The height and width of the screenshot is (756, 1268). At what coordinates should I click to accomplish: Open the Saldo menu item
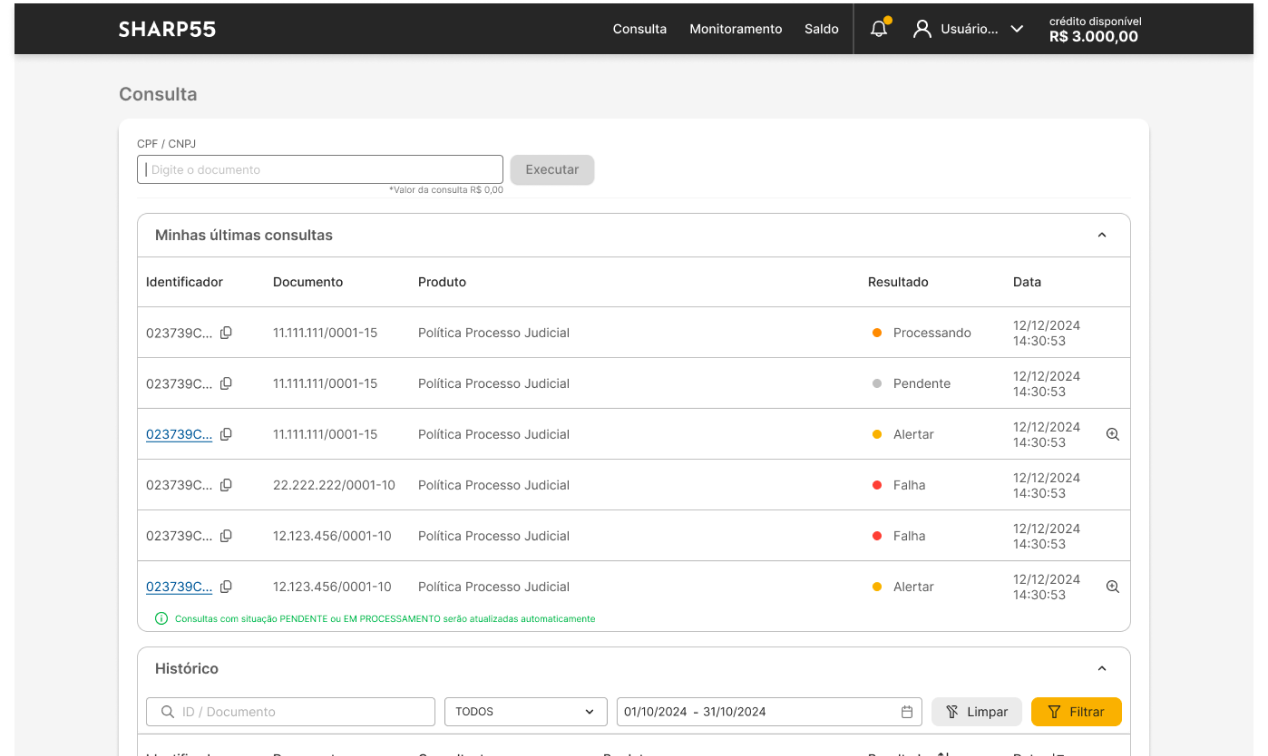coord(821,29)
